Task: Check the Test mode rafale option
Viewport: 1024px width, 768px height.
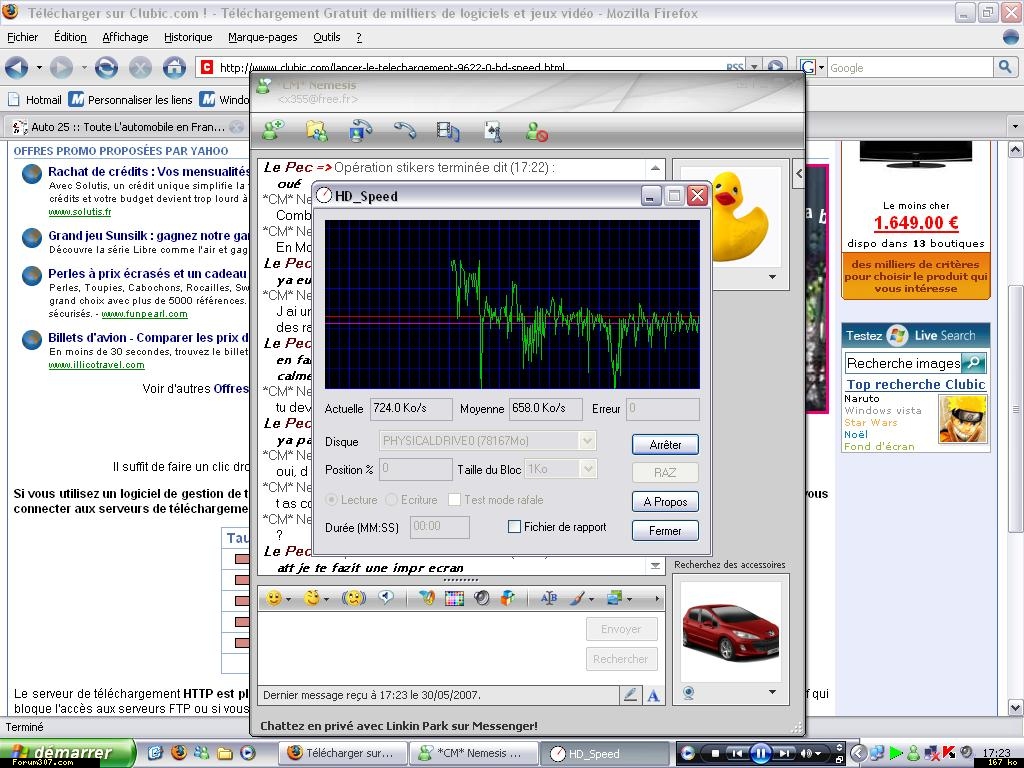Action: click(455, 500)
